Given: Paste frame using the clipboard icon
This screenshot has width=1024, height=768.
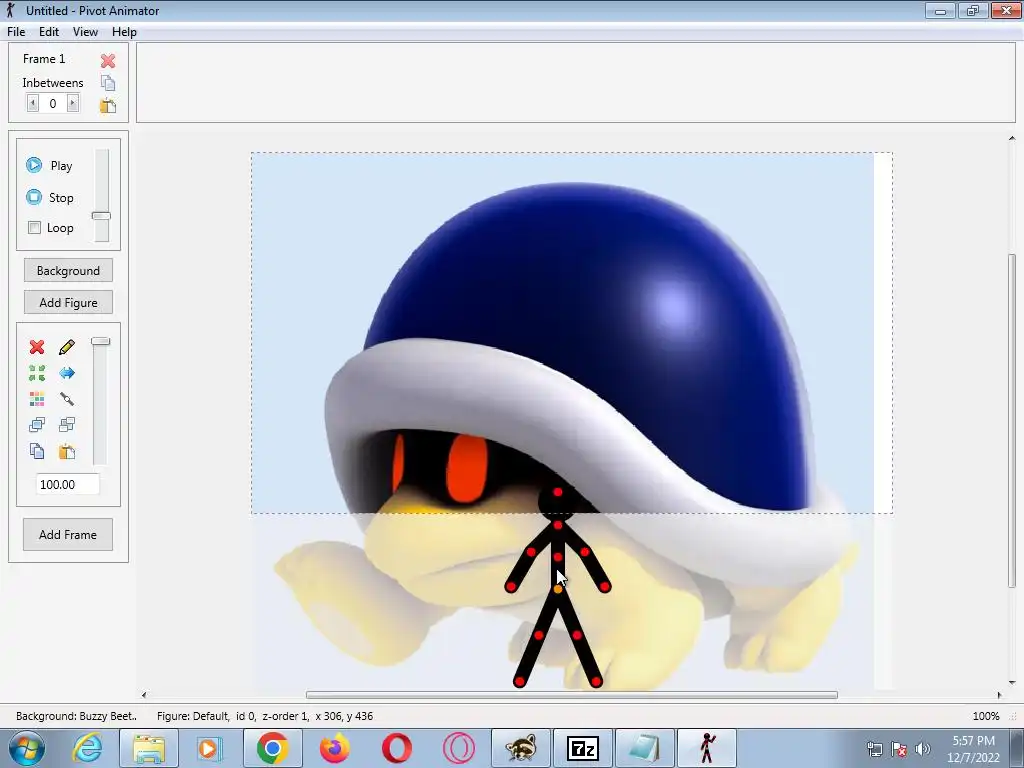Looking at the screenshot, I should [108, 105].
